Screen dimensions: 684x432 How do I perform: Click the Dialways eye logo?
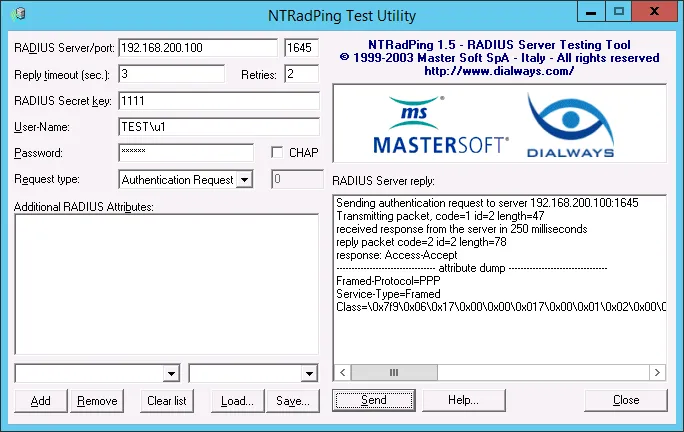point(571,125)
